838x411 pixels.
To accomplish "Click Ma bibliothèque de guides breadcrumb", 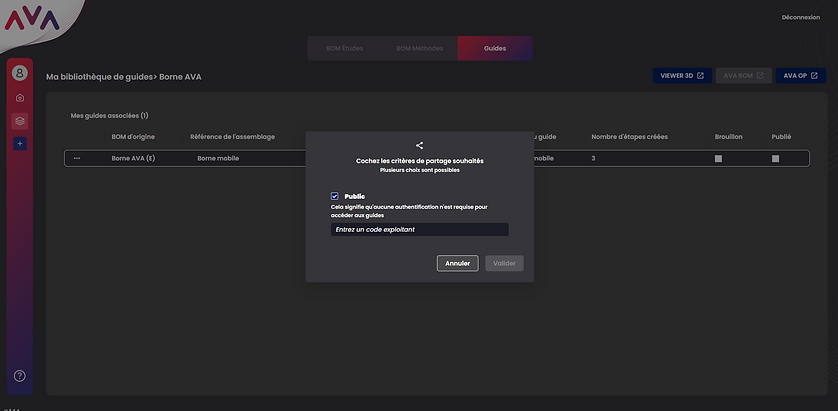I will pyautogui.click(x=99, y=77).
